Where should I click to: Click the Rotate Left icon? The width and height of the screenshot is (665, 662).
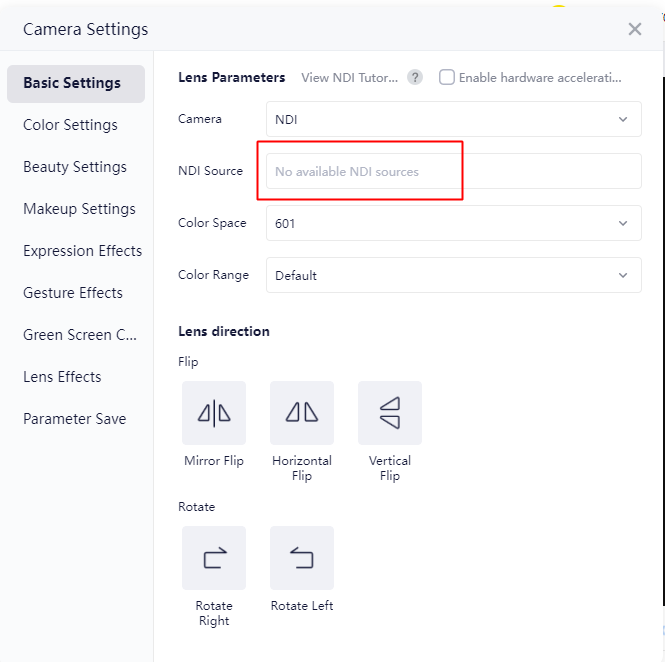[302, 558]
